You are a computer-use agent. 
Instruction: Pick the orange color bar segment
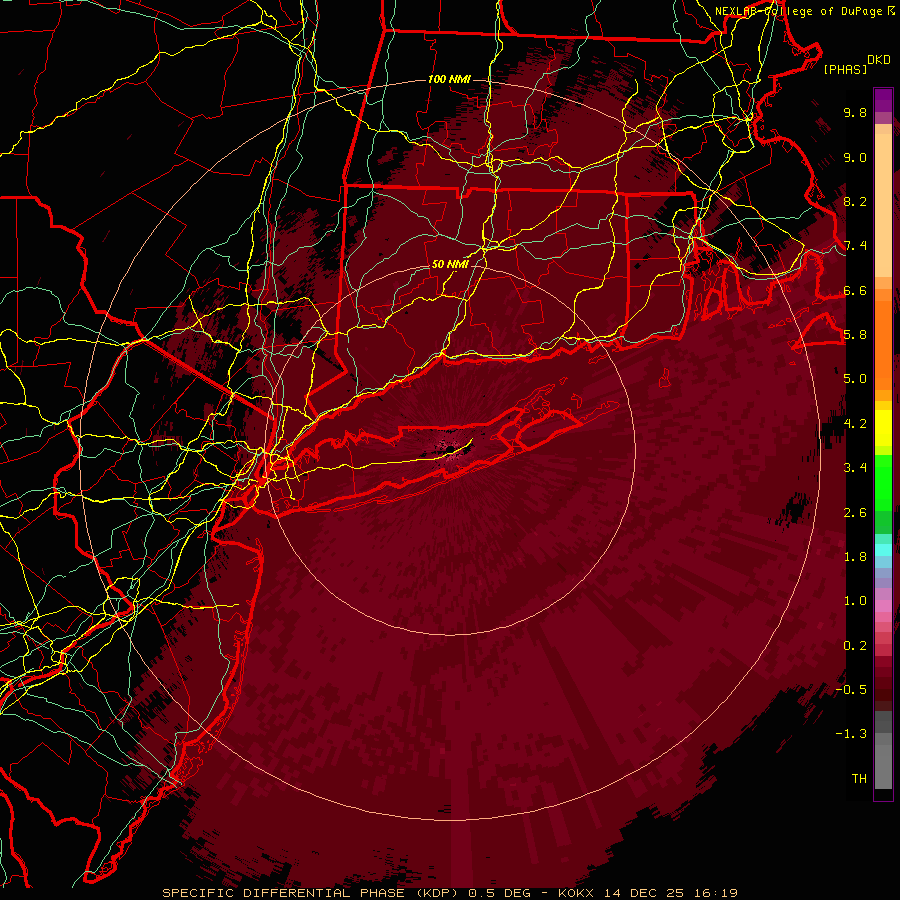[x=883, y=345]
